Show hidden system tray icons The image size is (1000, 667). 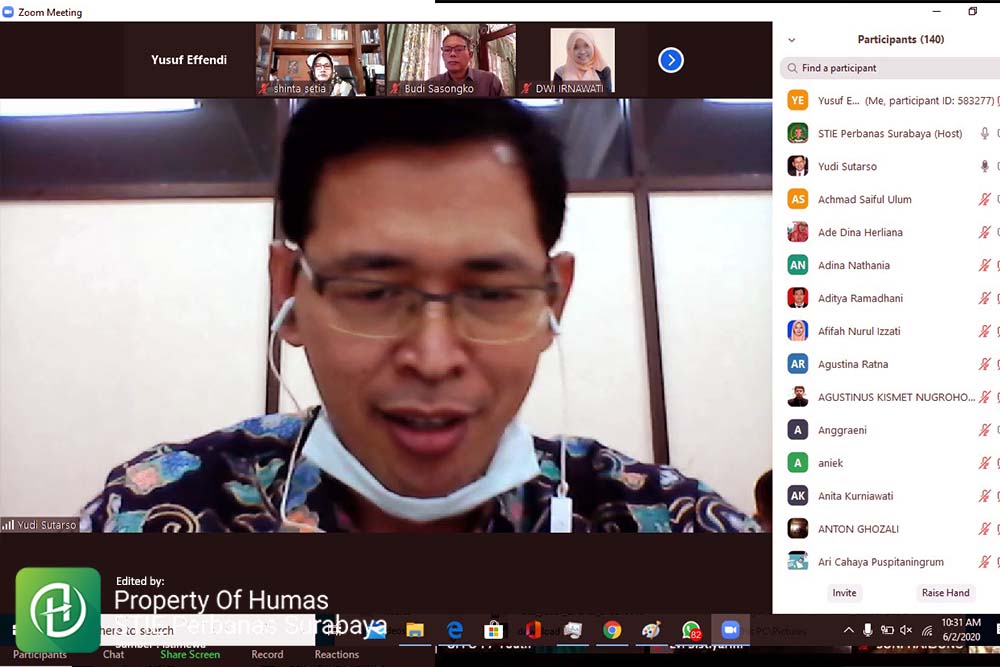tap(849, 630)
